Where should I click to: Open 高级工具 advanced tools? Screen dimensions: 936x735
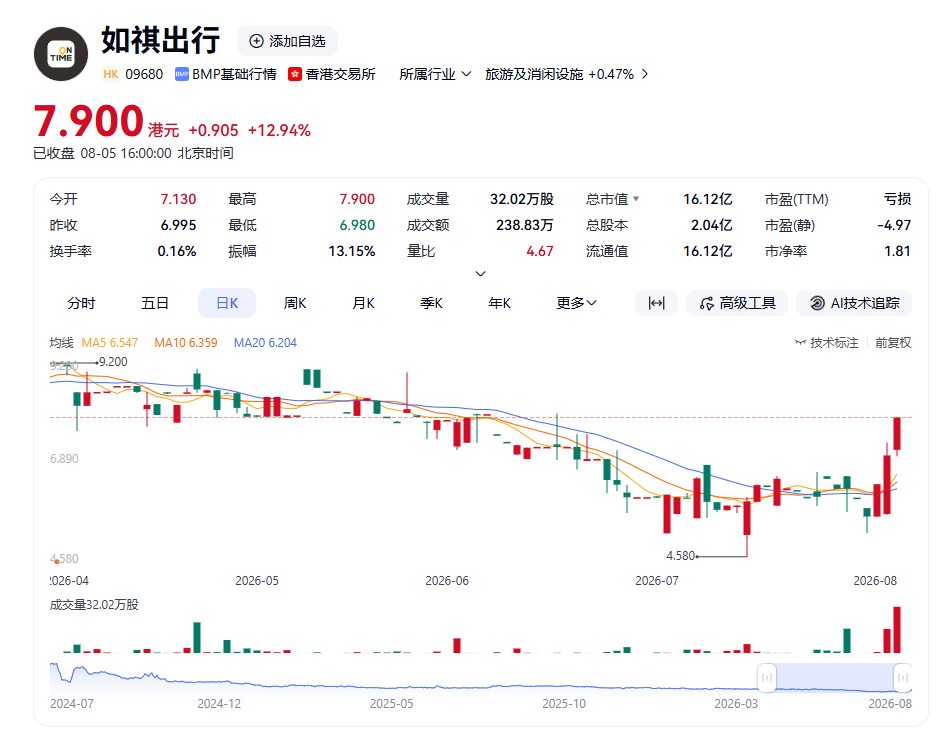pos(737,303)
